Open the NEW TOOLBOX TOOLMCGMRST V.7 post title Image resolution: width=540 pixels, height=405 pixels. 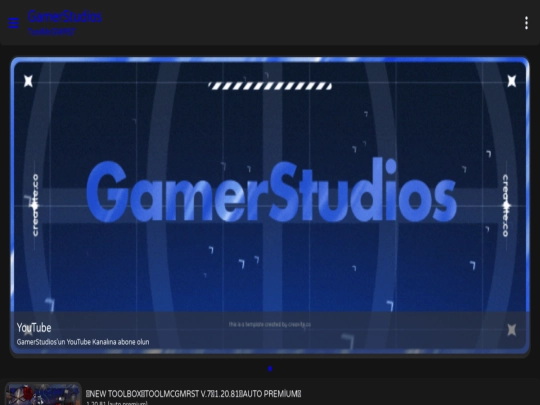coord(194,394)
